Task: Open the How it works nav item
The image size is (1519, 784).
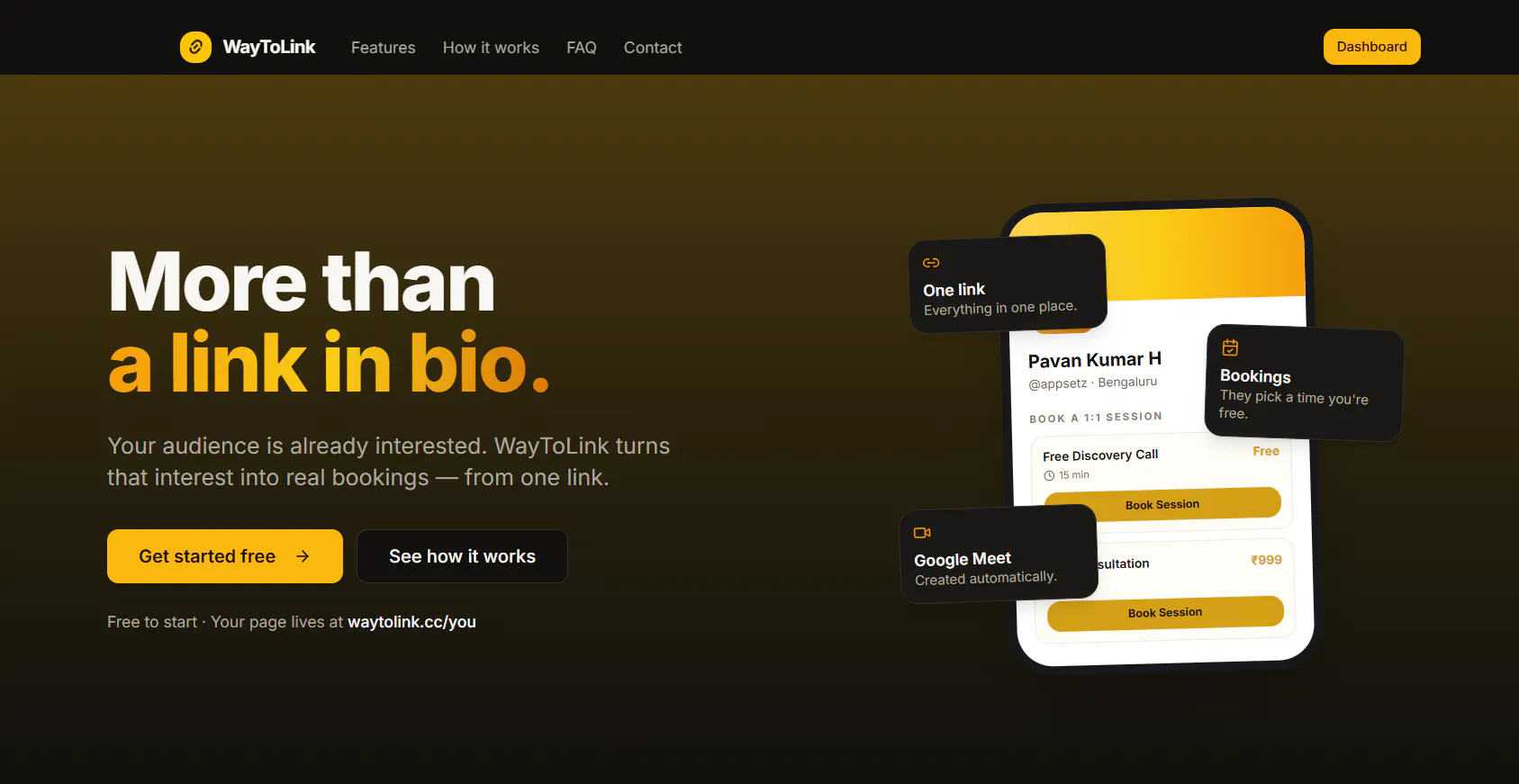Action: (491, 48)
